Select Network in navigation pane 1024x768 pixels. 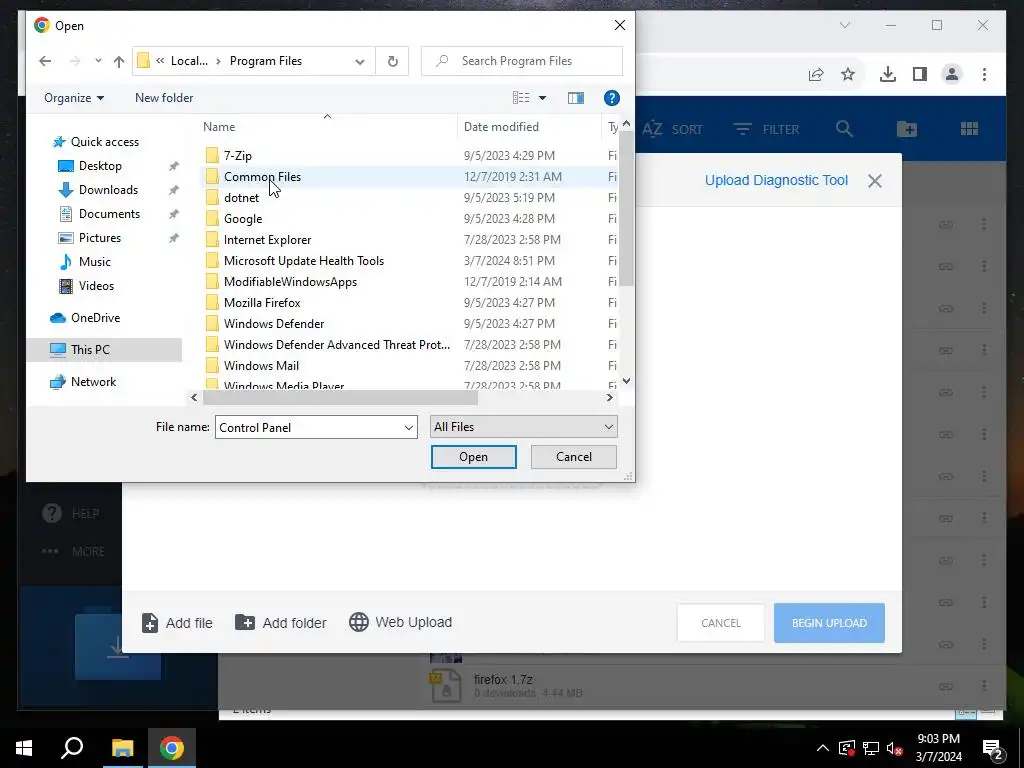93,382
